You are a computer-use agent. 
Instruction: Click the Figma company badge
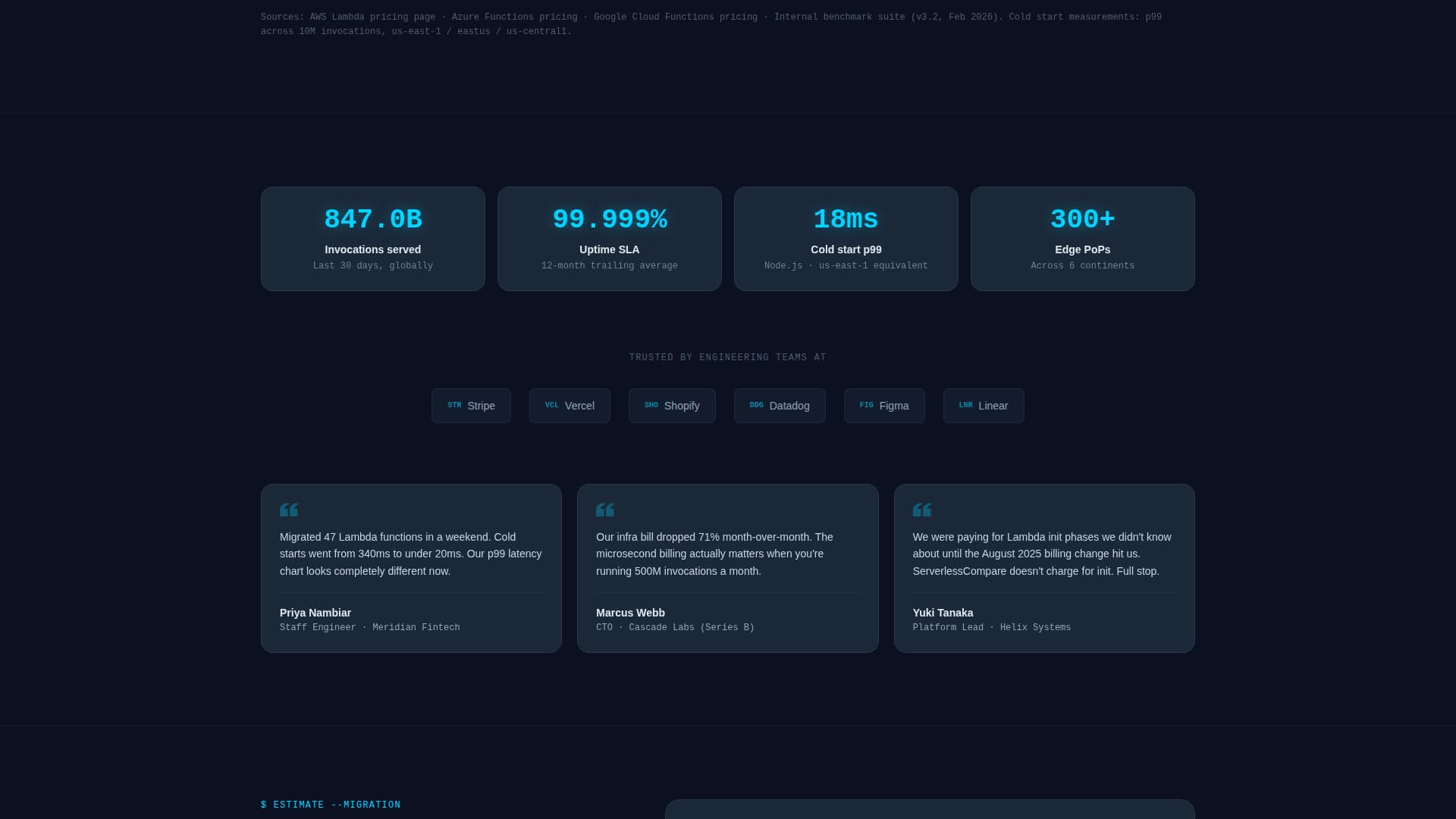click(x=884, y=406)
